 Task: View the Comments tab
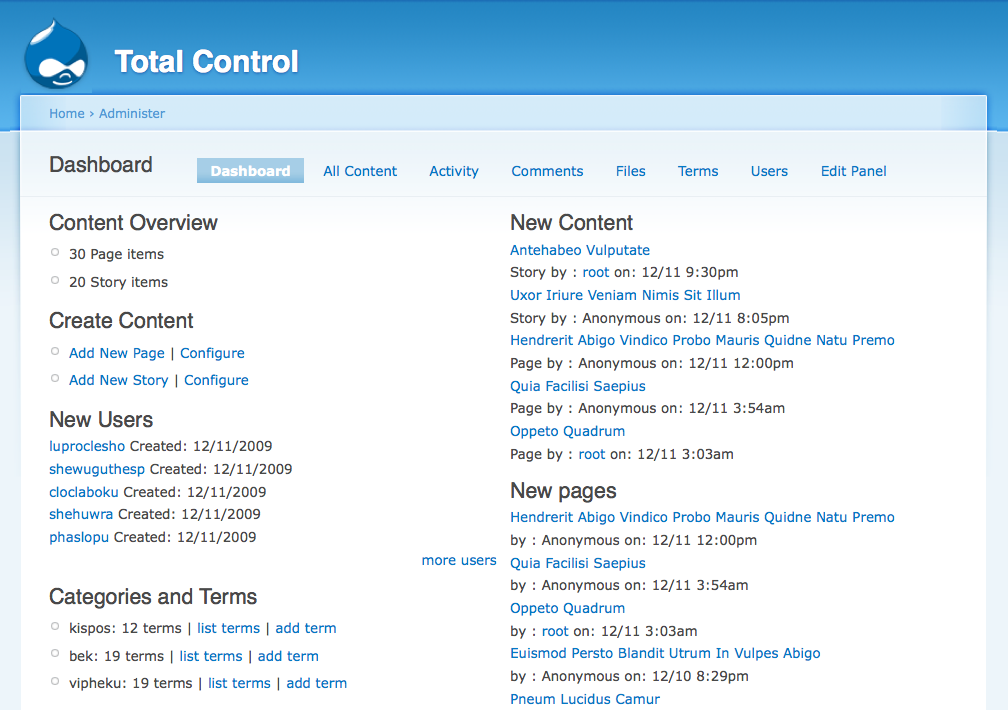click(x=547, y=171)
